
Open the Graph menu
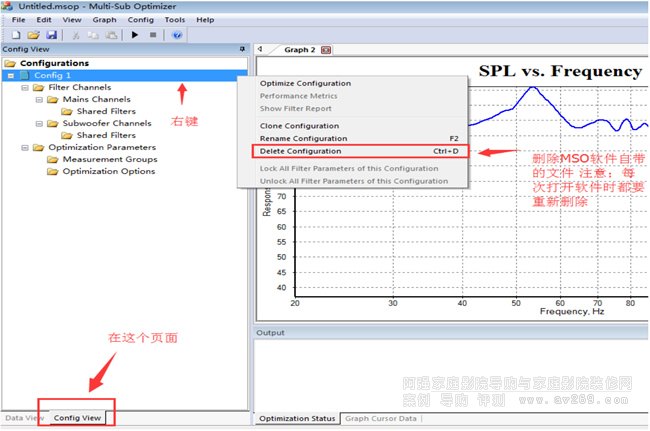click(x=104, y=19)
